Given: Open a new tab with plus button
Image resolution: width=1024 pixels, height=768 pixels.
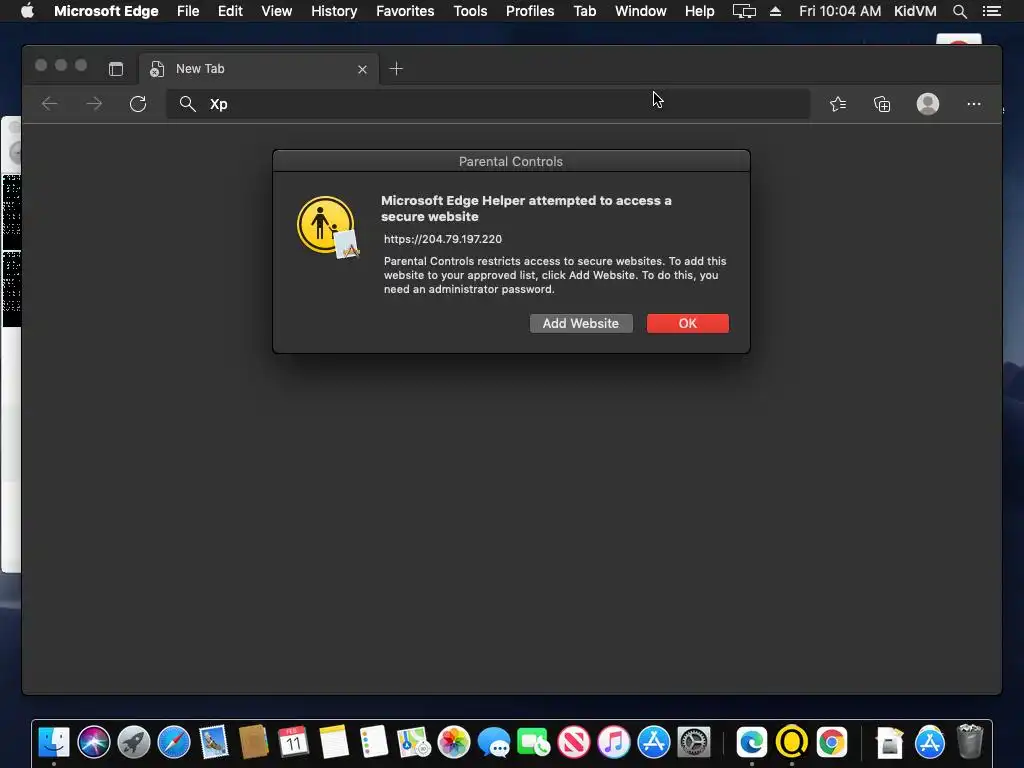Looking at the screenshot, I should pos(396,69).
